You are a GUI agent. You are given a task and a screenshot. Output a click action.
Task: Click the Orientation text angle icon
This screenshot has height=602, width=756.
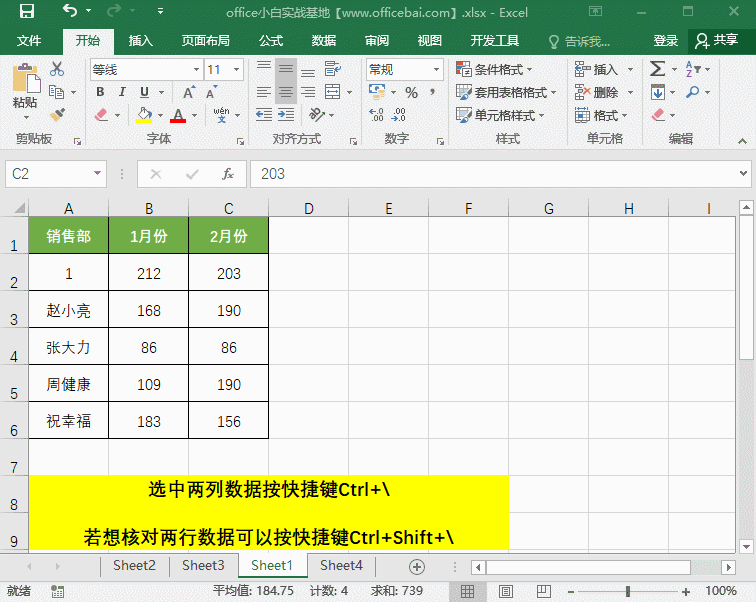point(316,115)
